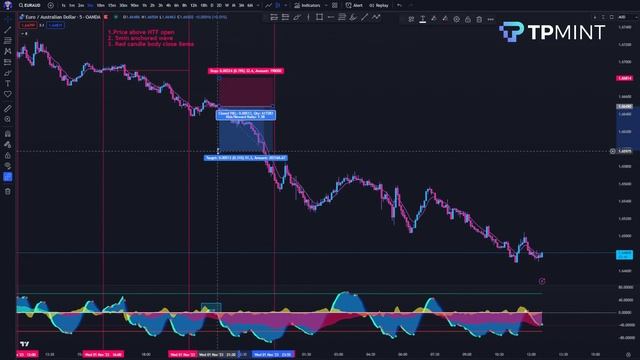The width and height of the screenshot is (640, 360).
Task: Select horizontal line in favorites toolbar
Action: 331,17
